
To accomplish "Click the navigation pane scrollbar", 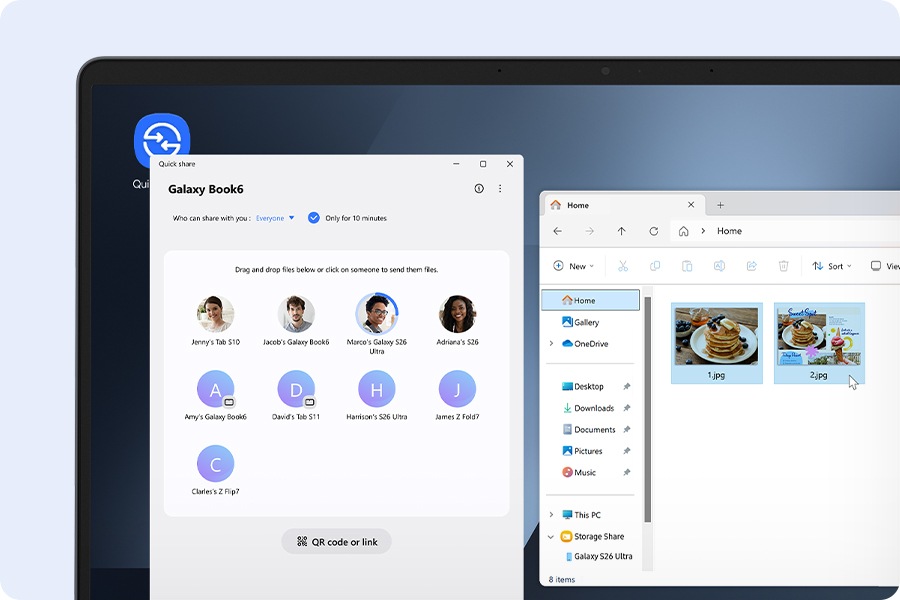I will pyautogui.click(x=647, y=409).
